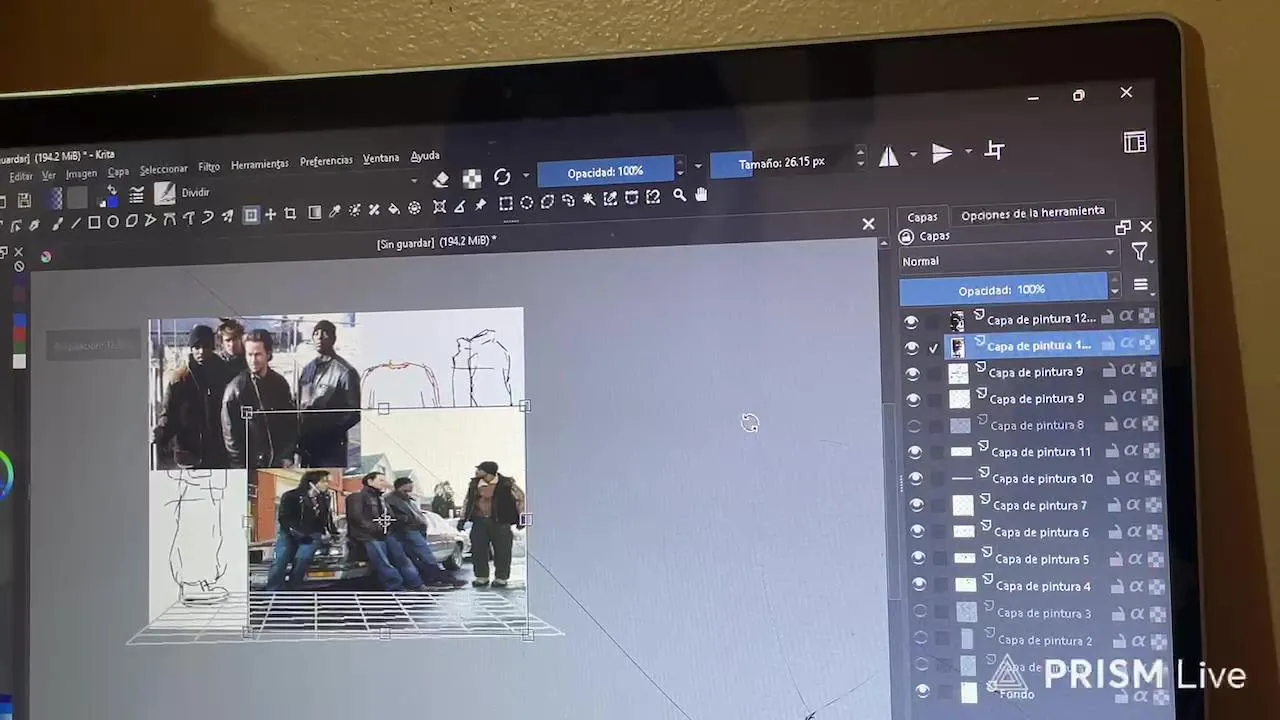Select the Bezier Curve tool

click(x=170, y=219)
